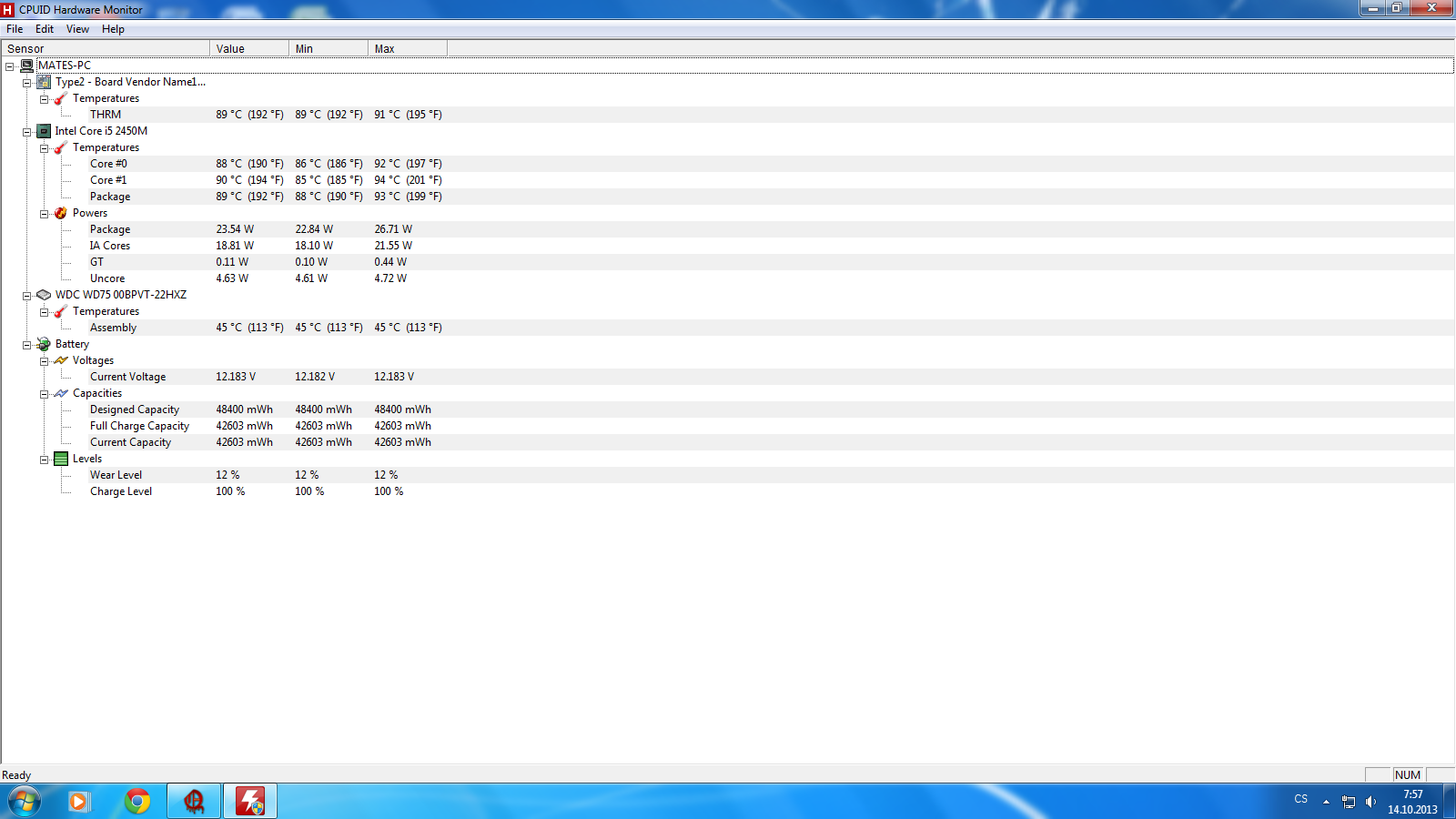The image size is (1456, 819).
Task: Collapse the Type2 Board Vendor node
Action: [x=26, y=83]
